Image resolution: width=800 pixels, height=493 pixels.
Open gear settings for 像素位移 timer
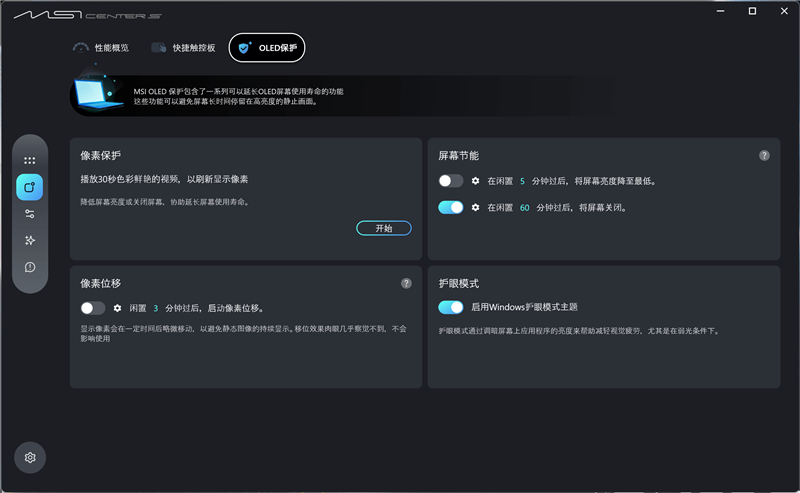pos(117,308)
